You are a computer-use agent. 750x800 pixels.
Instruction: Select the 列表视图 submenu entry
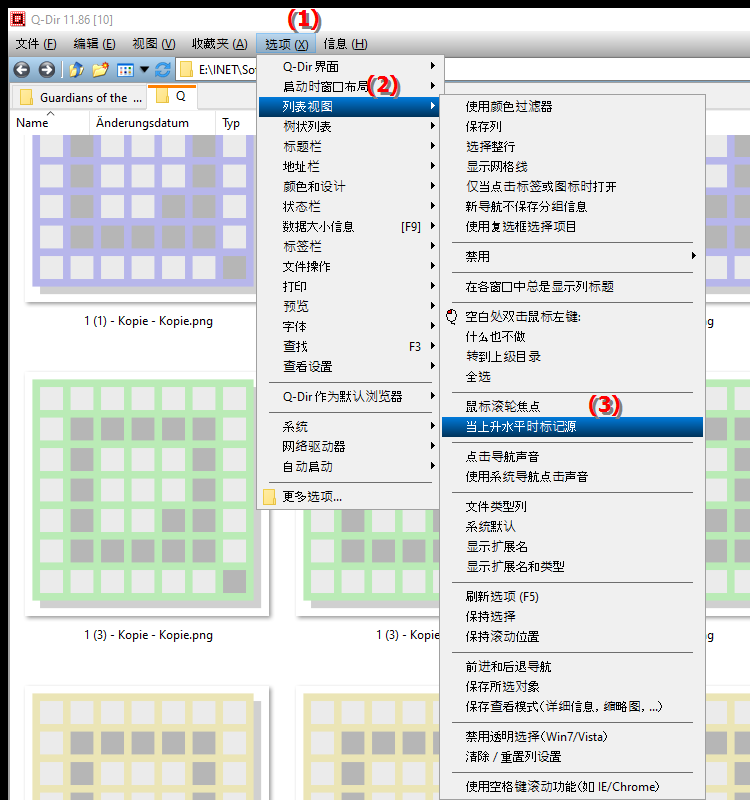pos(349,107)
